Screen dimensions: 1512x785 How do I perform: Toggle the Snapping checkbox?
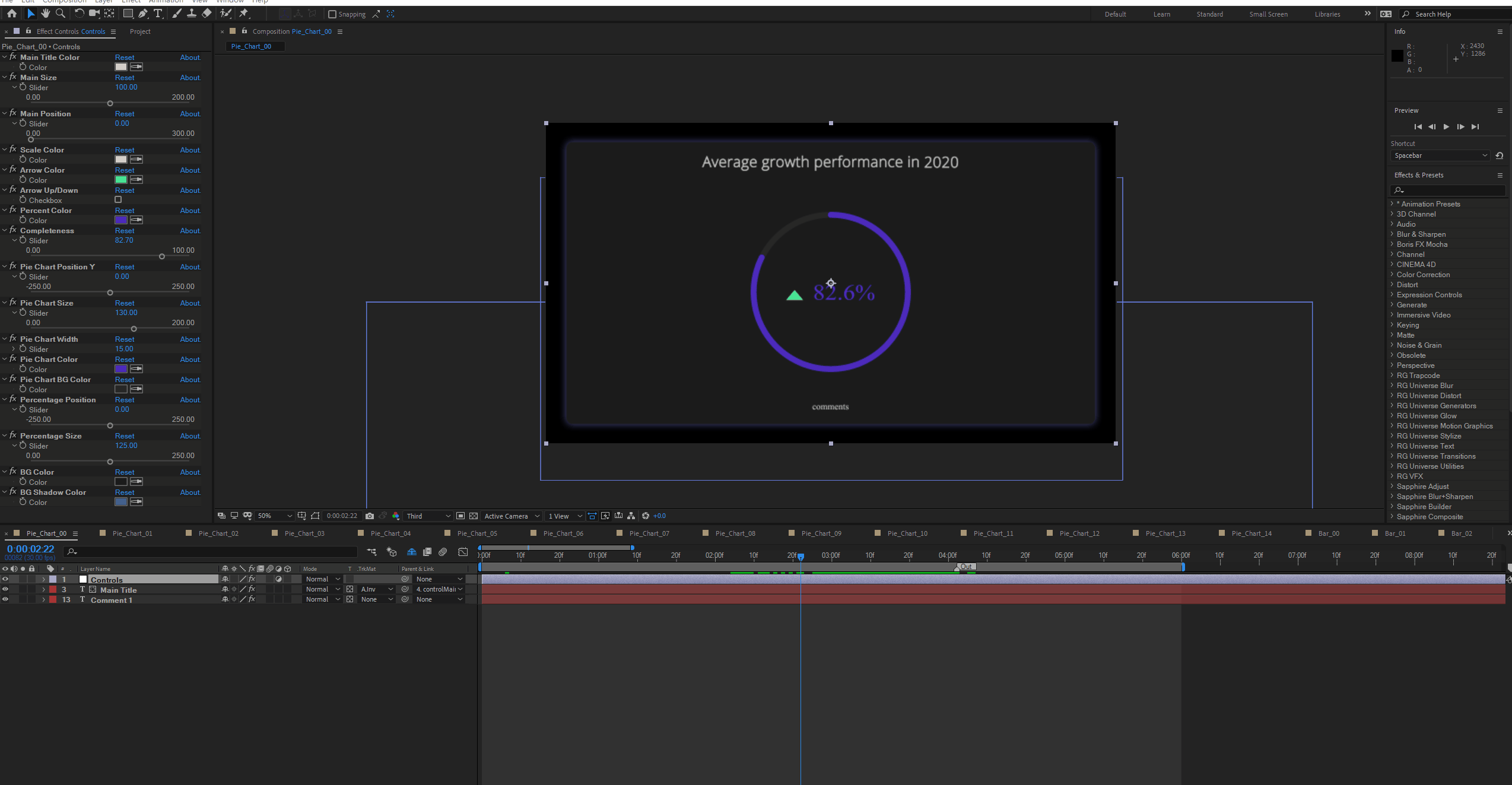332,14
